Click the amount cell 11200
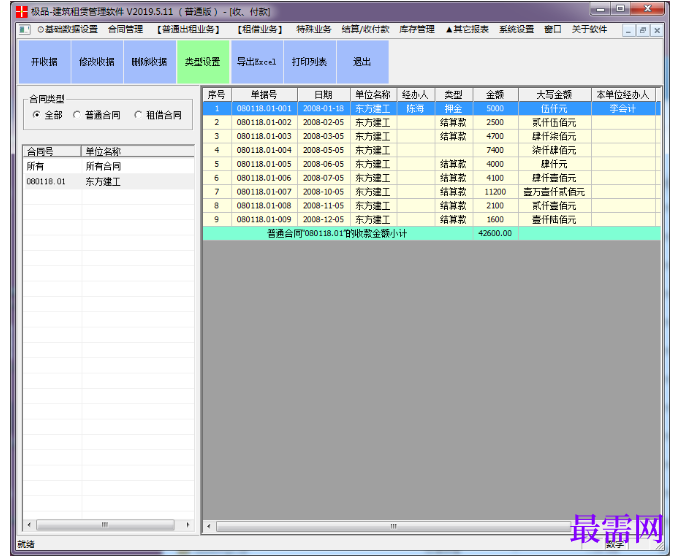Viewport: 682px width, 560px height. tap(495, 192)
